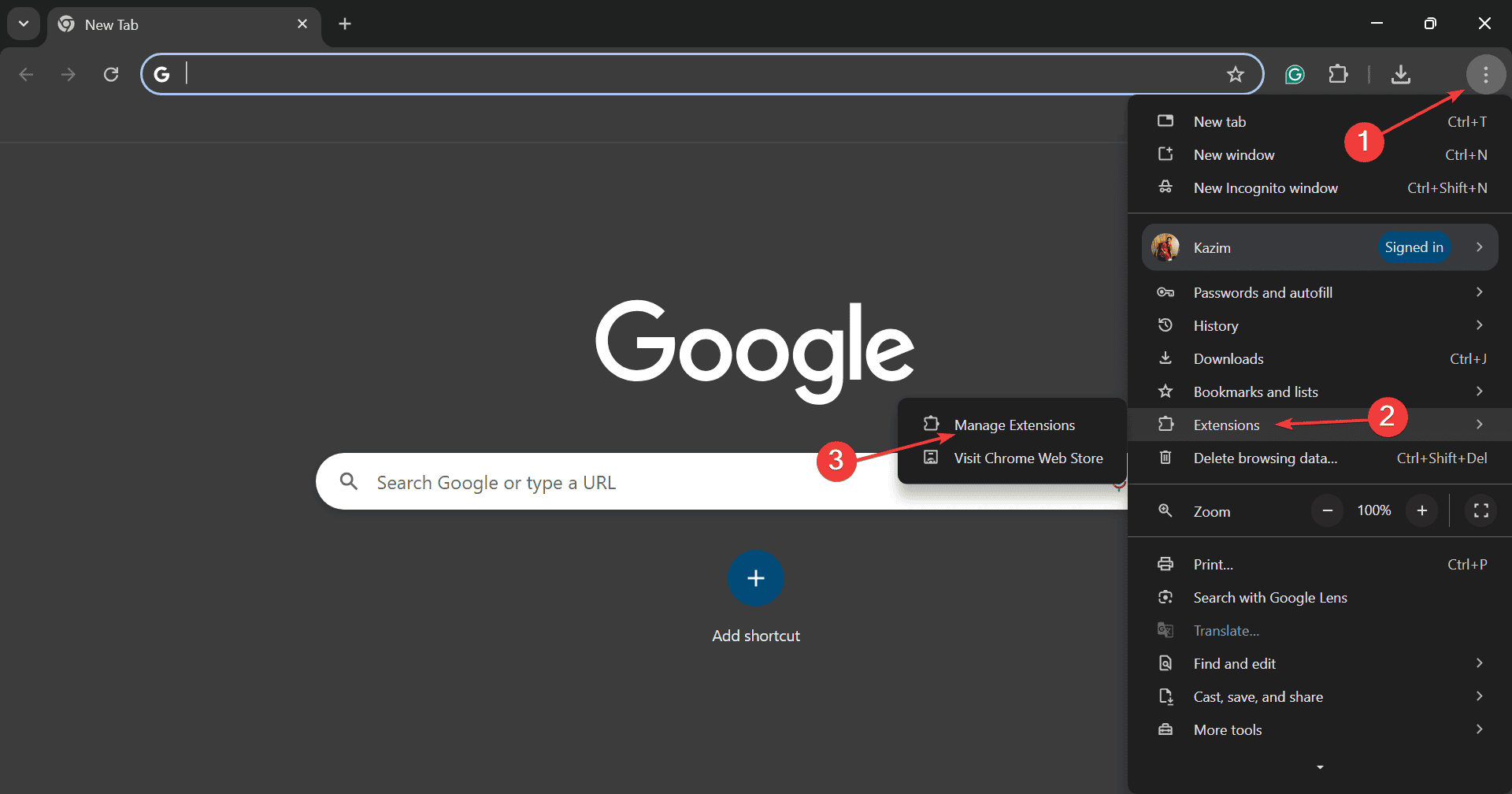The height and width of the screenshot is (794, 1512).
Task: Open a new tab with plus button
Action: coord(345,24)
